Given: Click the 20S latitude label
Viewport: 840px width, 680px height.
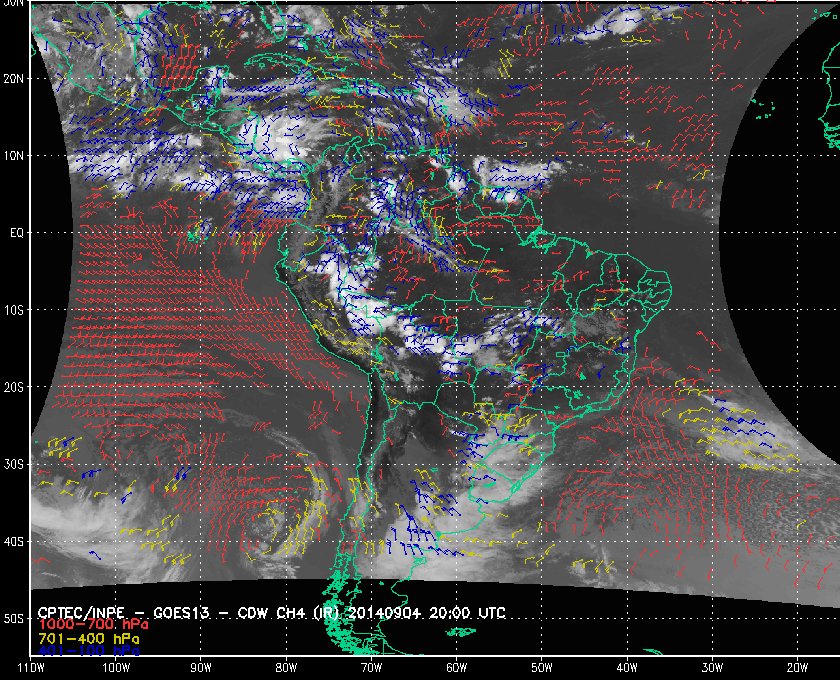Looking at the screenshot, I should [x=13, y=387].
